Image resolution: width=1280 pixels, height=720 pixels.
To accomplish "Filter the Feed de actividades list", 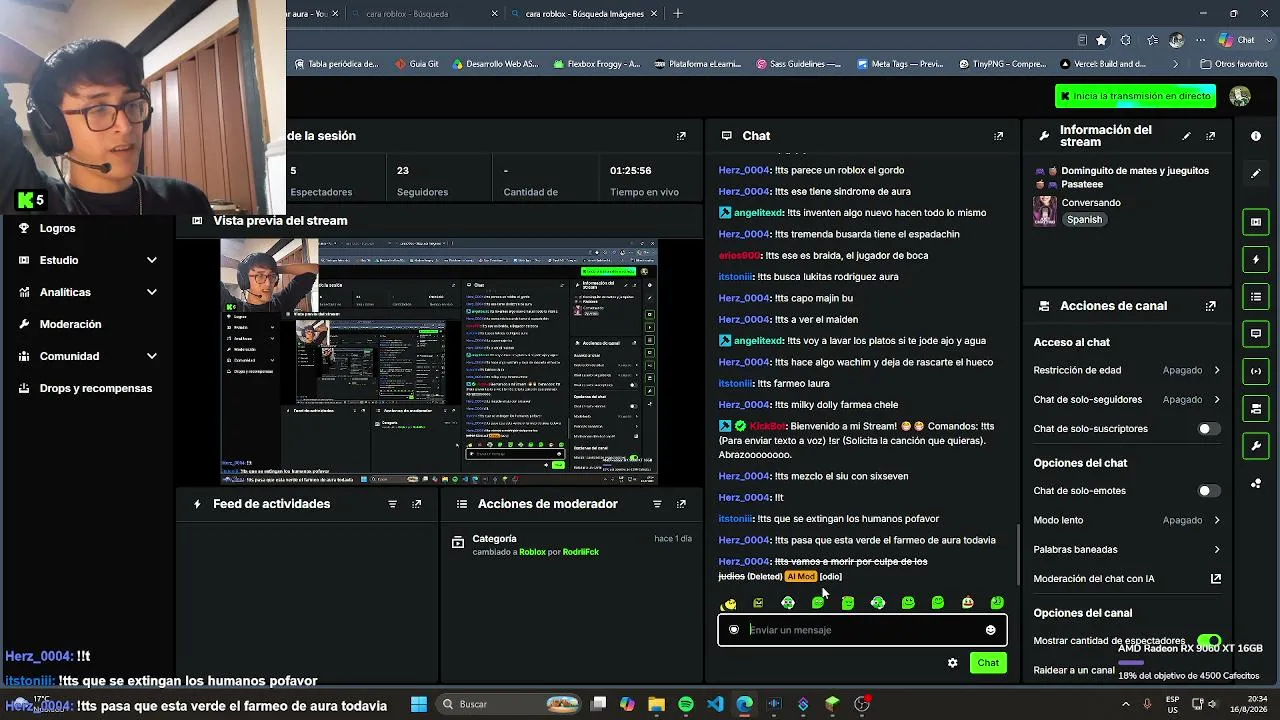I will pos(392,504).
